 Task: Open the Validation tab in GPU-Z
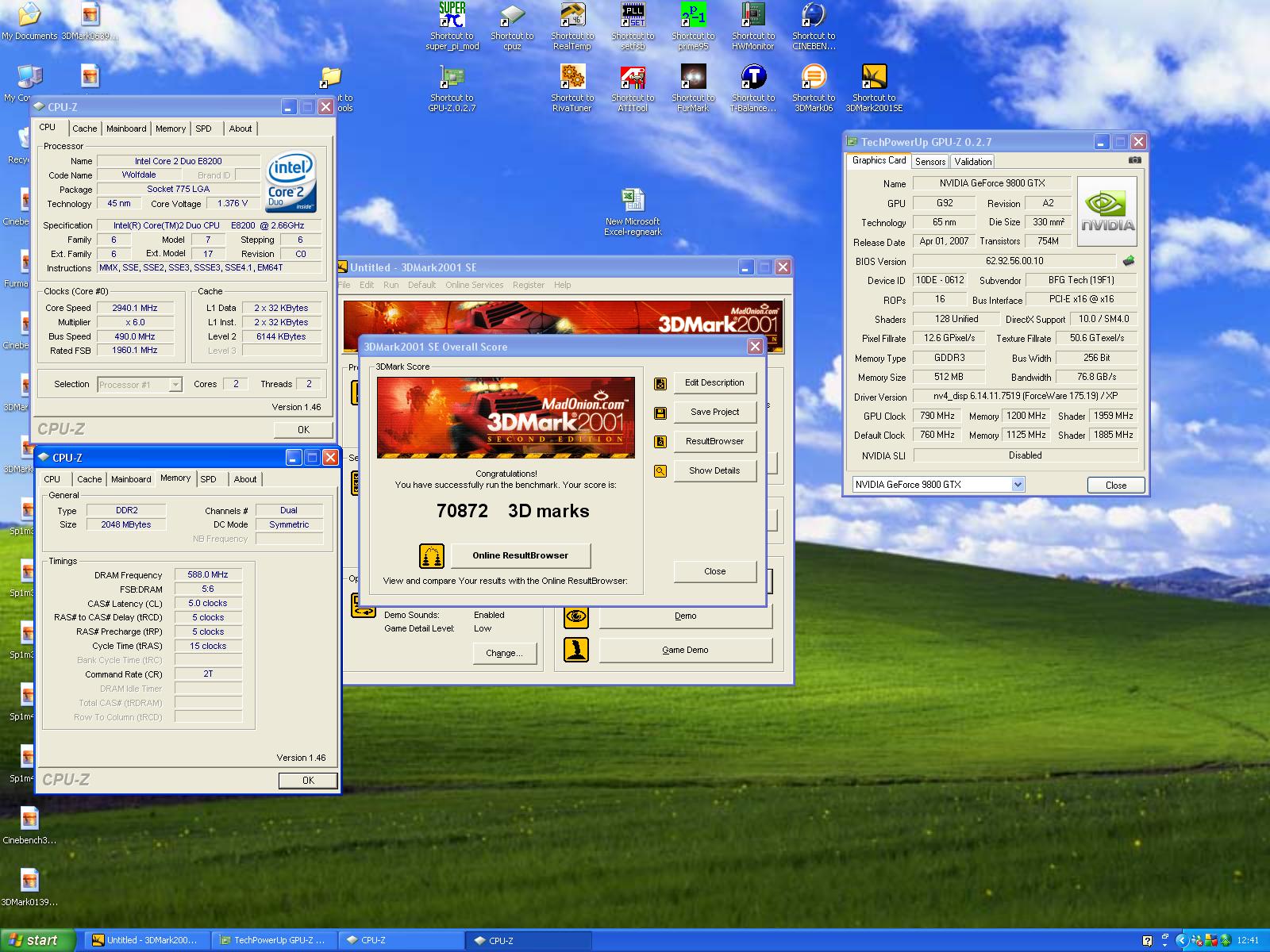coord(973,162)
